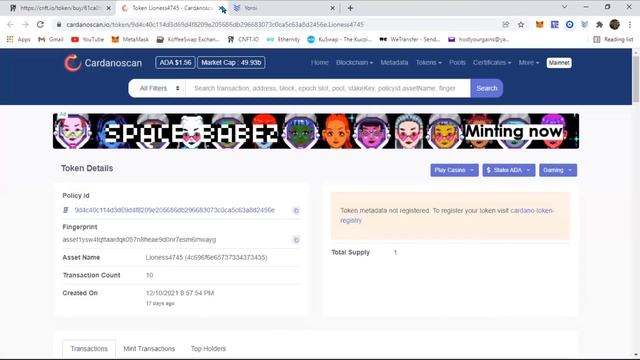Click the ADA $1.56 price badge

pos(175,62)
